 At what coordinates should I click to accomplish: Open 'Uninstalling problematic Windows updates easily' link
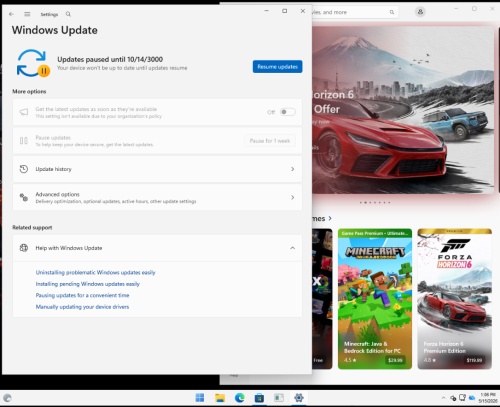95,272
